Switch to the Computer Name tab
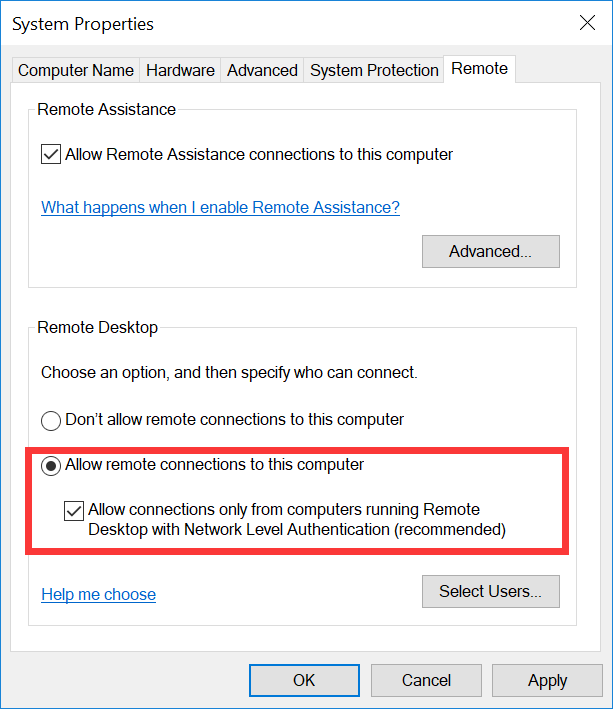 pyautogui.click(x=76, y=70)
